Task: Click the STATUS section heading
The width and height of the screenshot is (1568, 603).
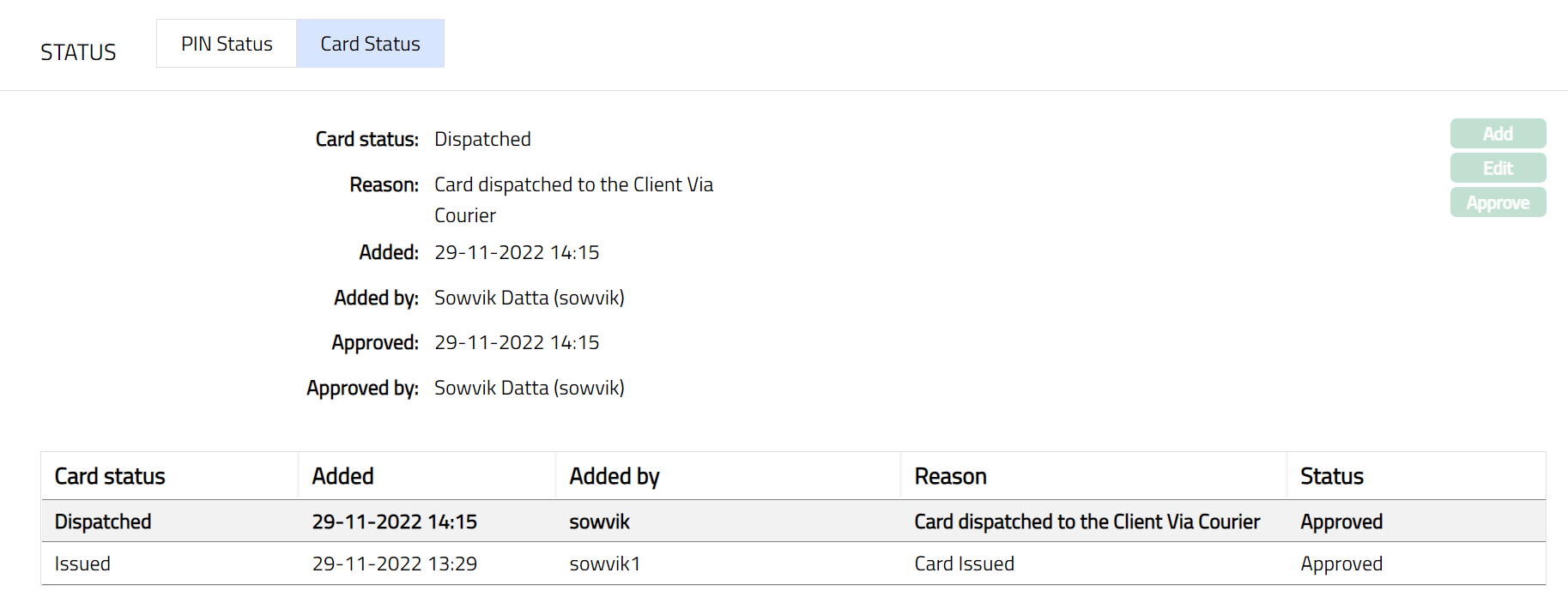Action: [78, 52]
